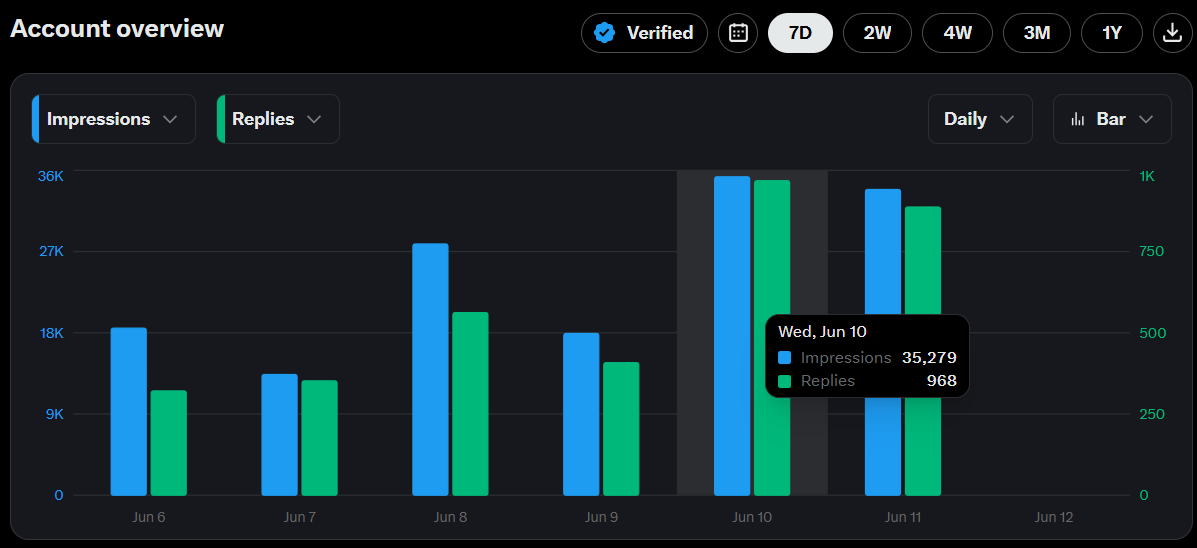Image resolution: width=1197 pixels, height=548 pixels.
Task: Click the chevron arrow next to Bar
Action: coord(1145,120)
